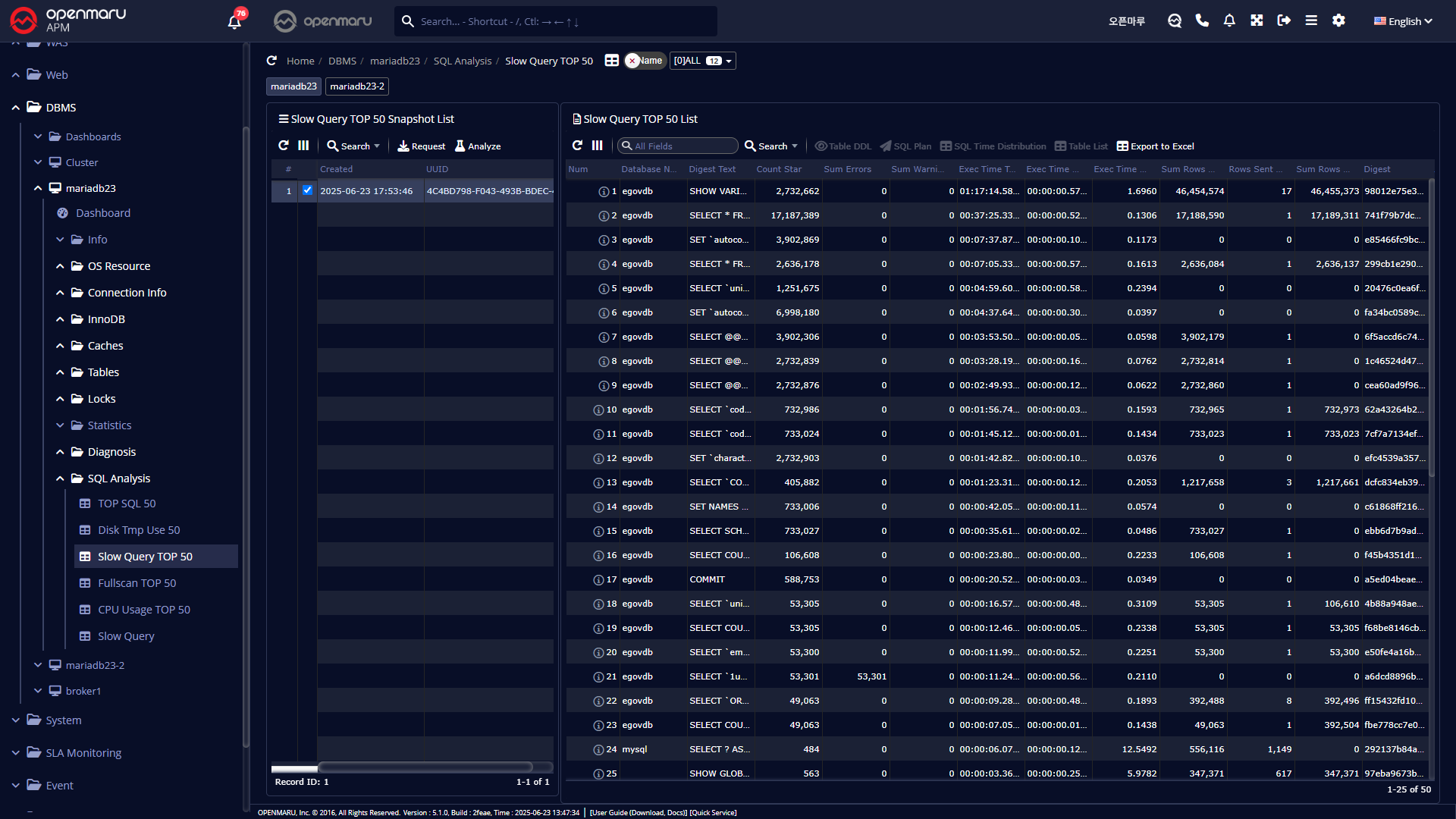Toggle the grid view icon beside breadcrumb
Image resolution: width=1456 pixels, height=819 pixels.
pos(611,61)
